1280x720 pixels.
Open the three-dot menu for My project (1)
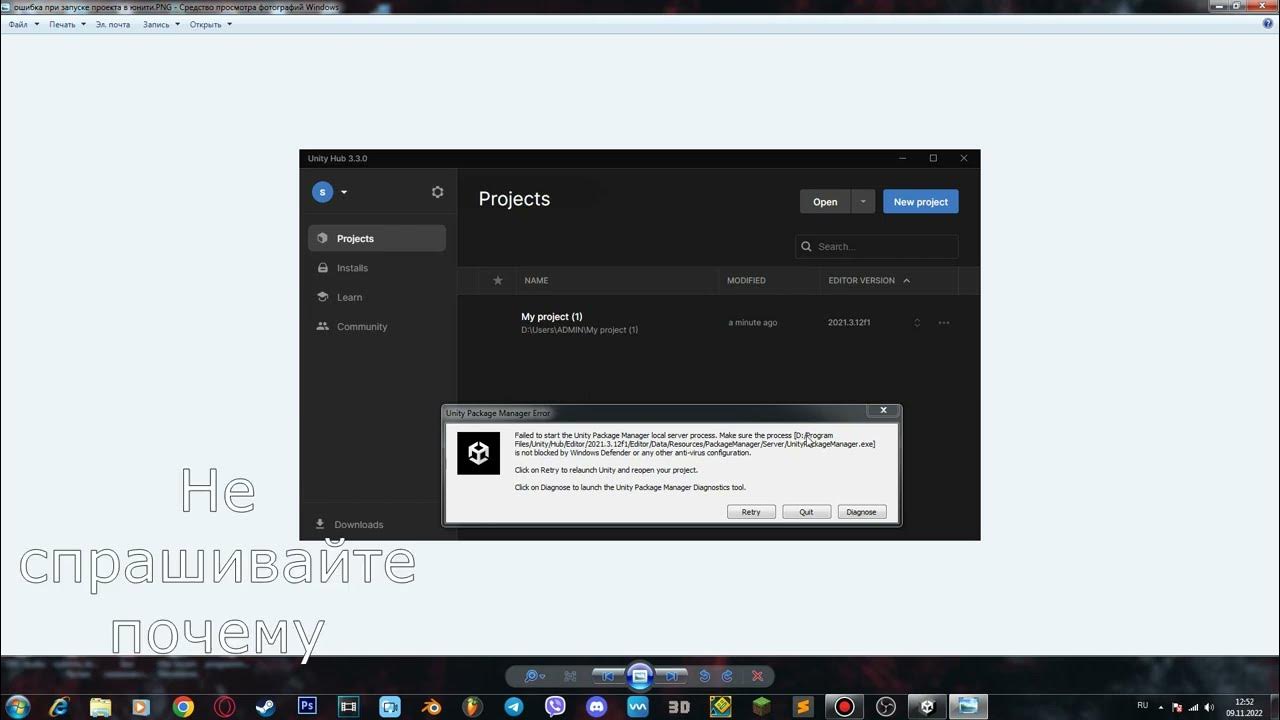click(944, 322)
